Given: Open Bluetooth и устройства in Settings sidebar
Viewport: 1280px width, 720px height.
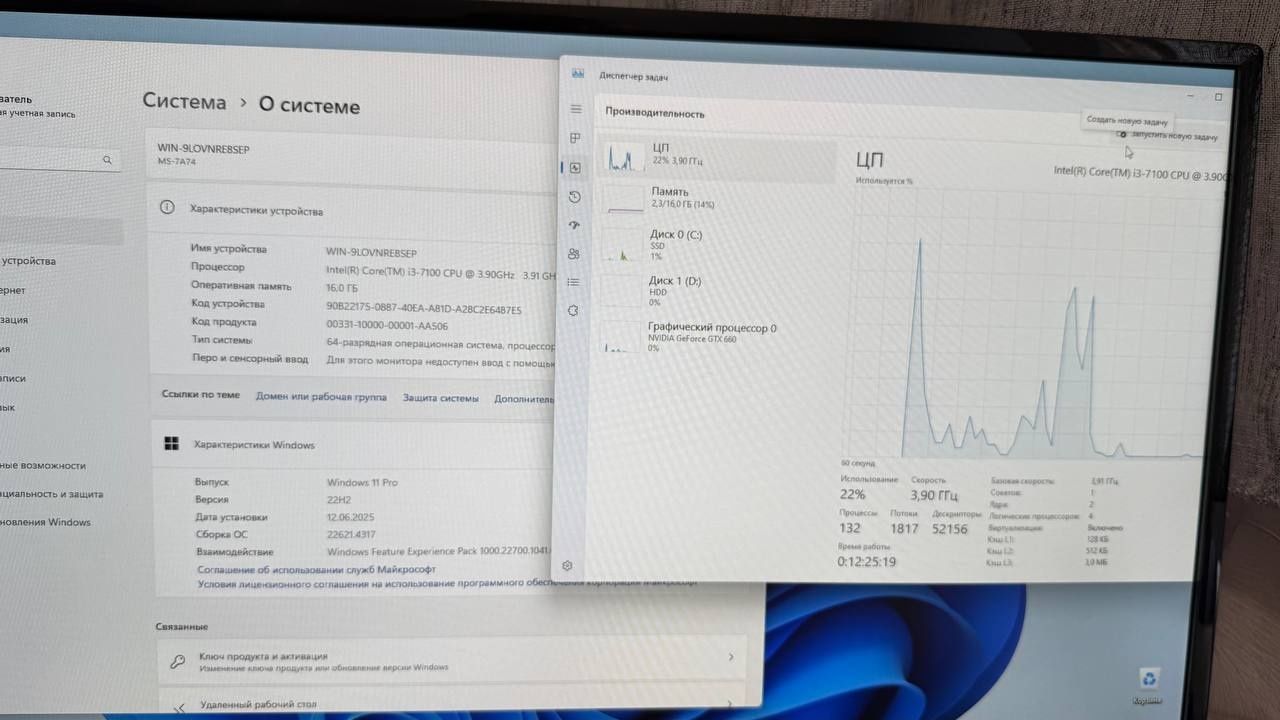Looking at the screenshot, I should pyautogui.click(x=28, y=261).
